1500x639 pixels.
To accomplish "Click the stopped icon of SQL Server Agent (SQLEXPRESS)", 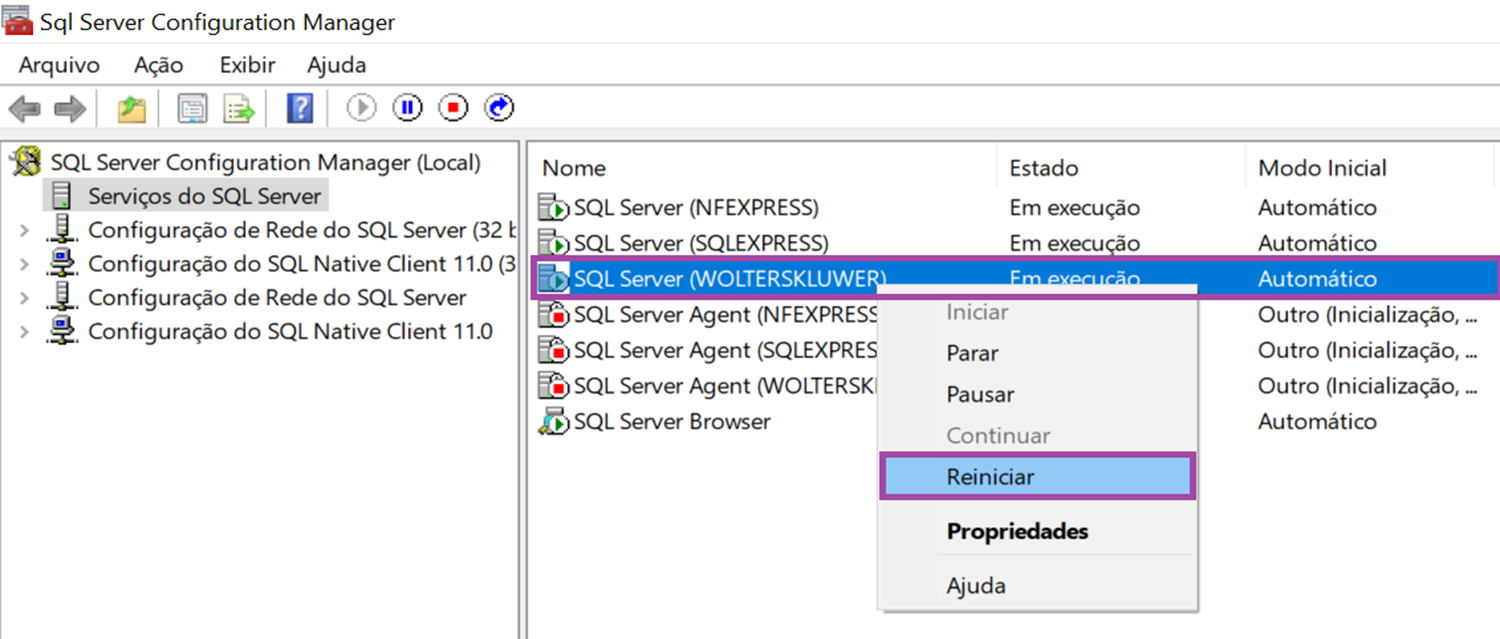I will click(x=553, y=351).
